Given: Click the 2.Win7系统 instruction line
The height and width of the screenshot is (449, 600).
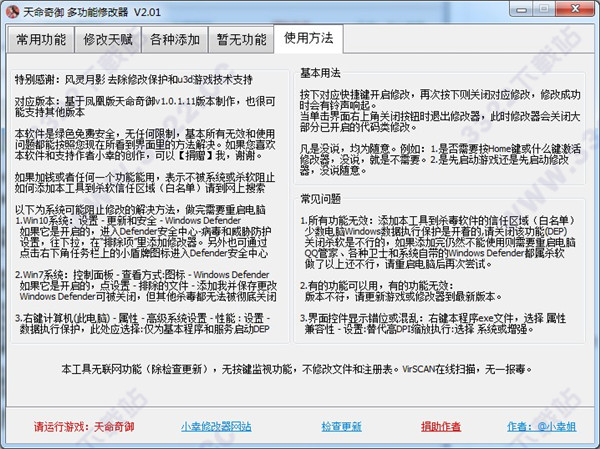Looking at the screenshot, I should [142, 275].
